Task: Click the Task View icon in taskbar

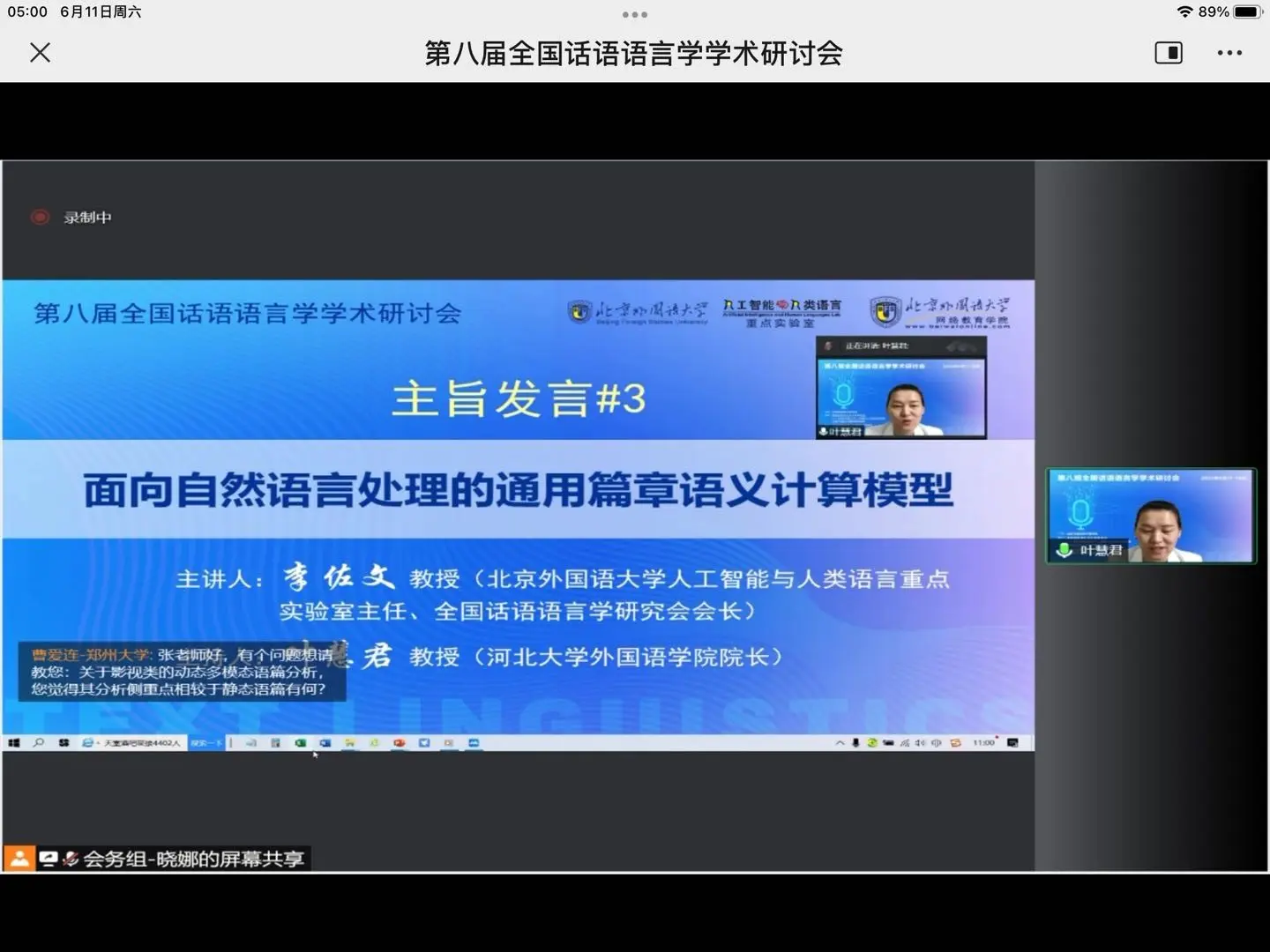Action: [x=63, y=743]
